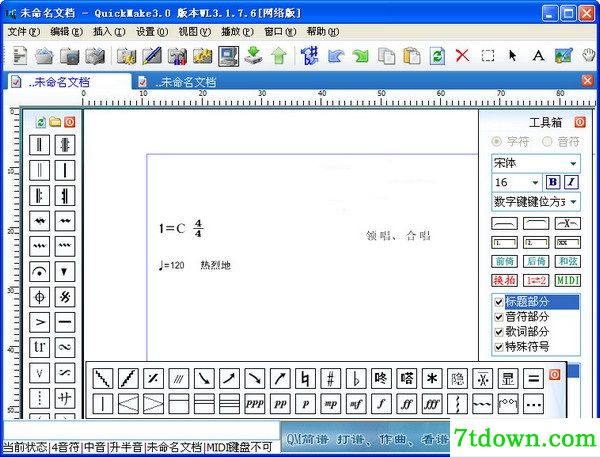Click the 热烈地 expression text
600x457 pixels.
pyautogui.click(x=215, y=265)
